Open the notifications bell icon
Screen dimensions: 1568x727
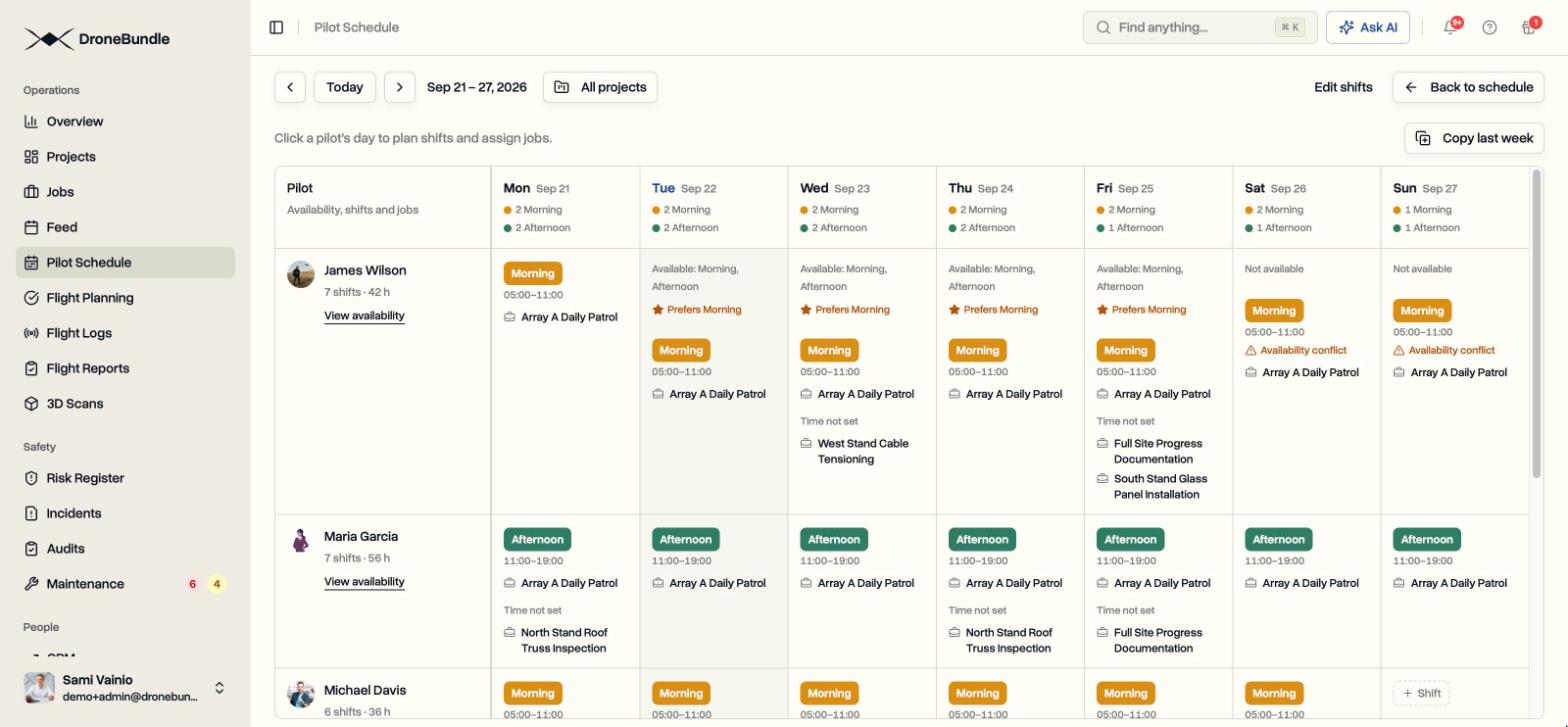point(1451,27)
